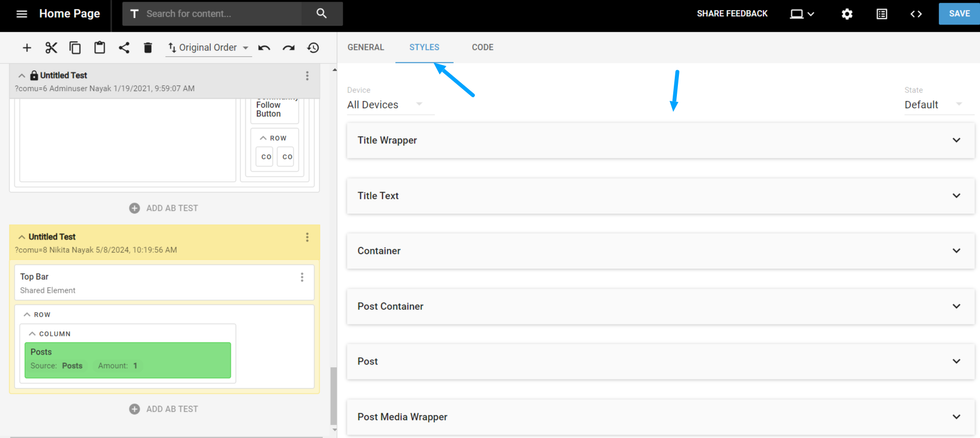Click the search for content field

(222, 14)
